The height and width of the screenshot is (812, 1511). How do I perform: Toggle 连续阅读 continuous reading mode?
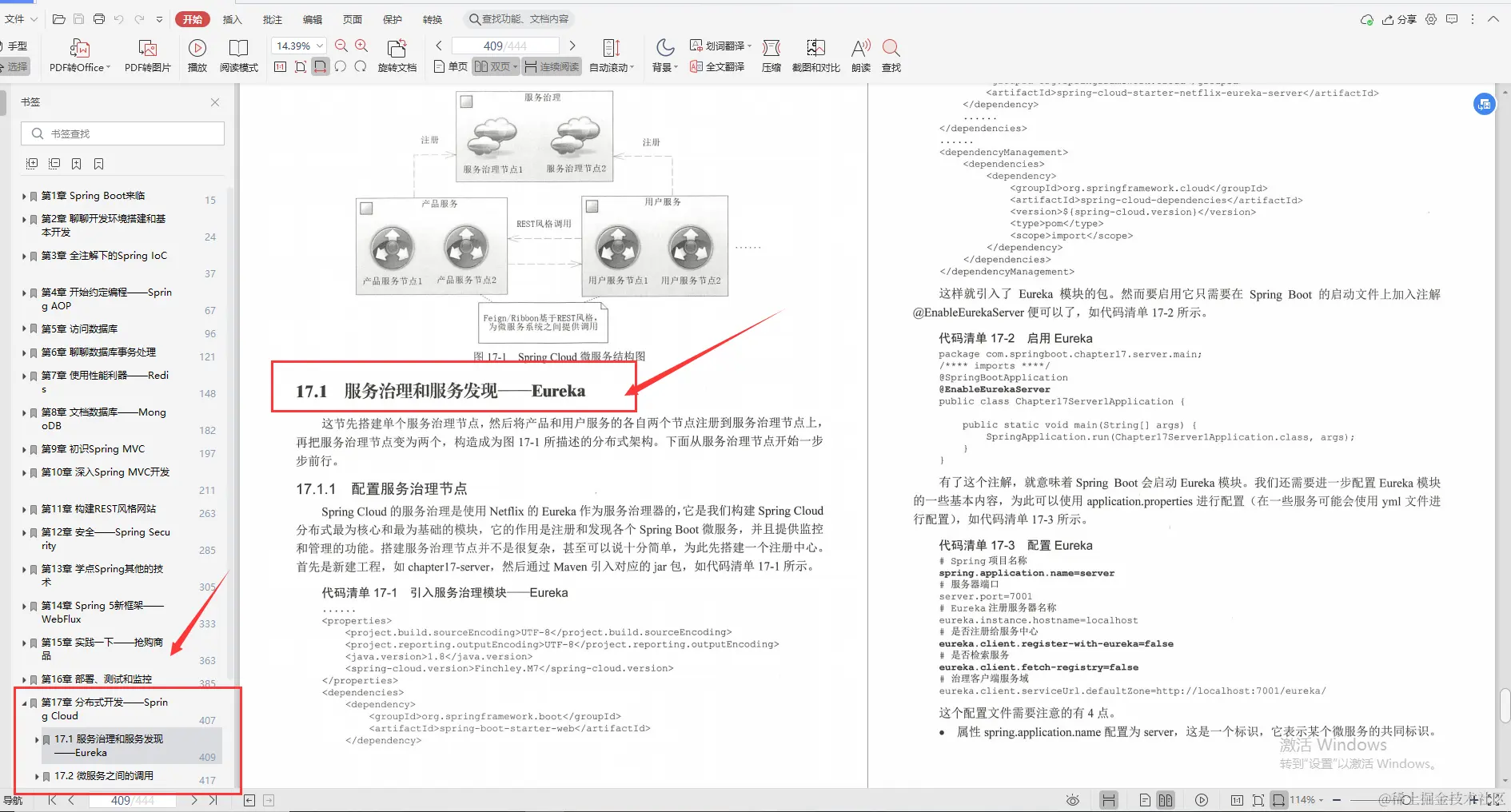click(x=551, y=67)
